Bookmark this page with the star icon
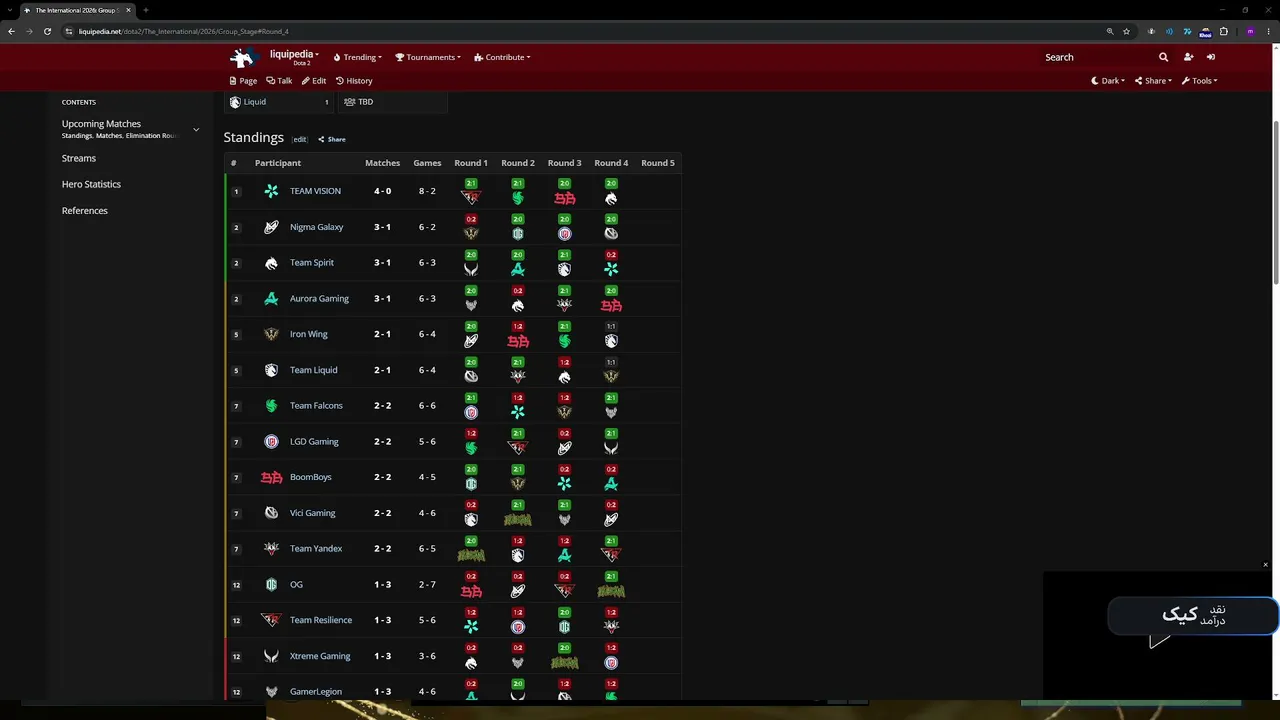The height and width of the screenshot is (720, 1280). click(x=1126, y=31)
